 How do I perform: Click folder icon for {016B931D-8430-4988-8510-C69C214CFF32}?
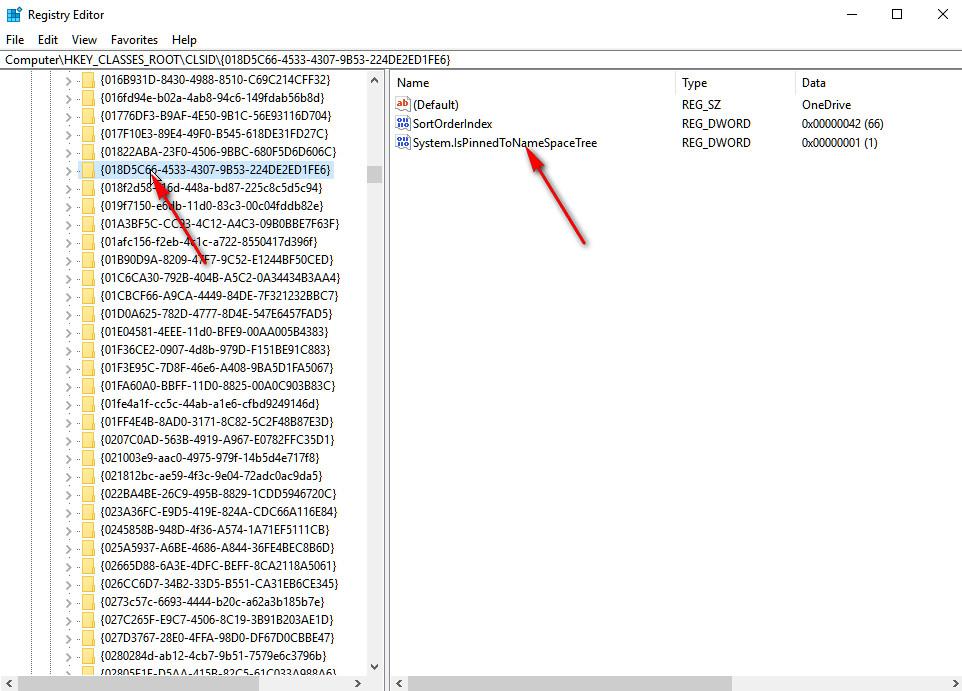coord(88,80)
